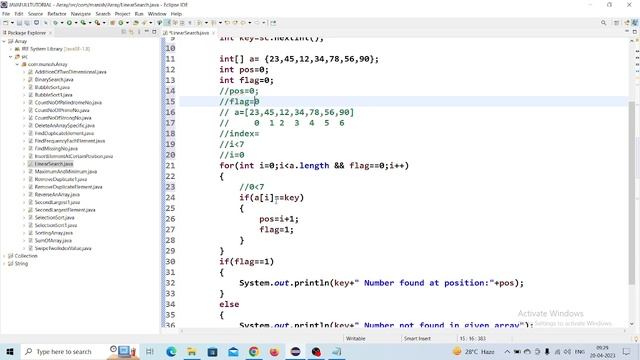This screenshot has height=360, width=640.
Task: Open the Refactor menu
Action: [57, 13]
